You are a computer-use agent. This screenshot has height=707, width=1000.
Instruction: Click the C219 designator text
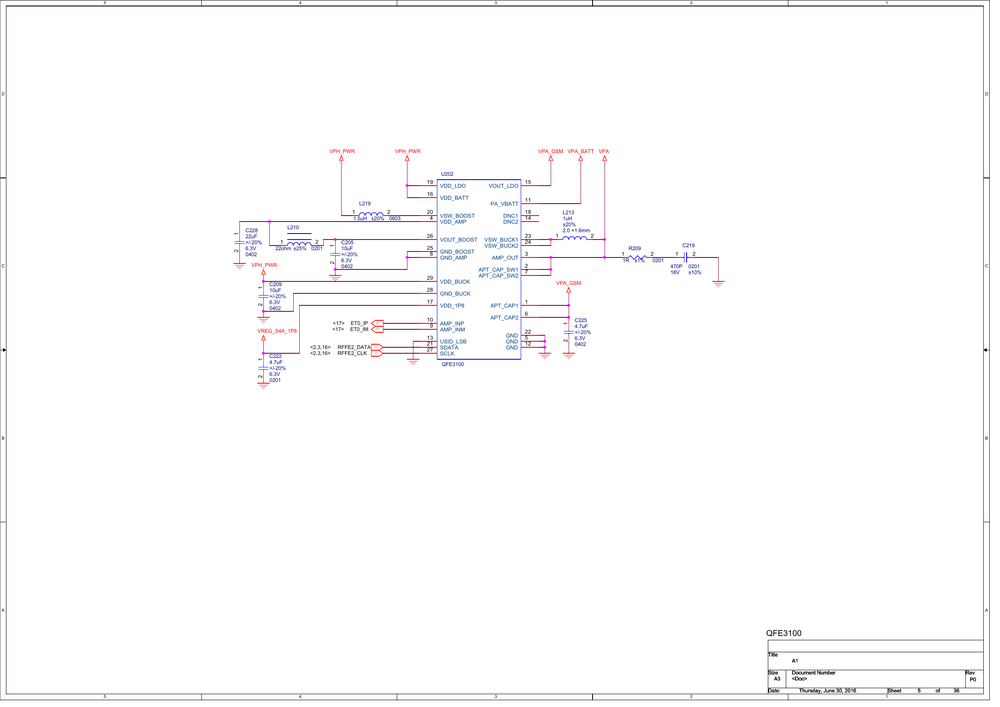tap(688, 245)
